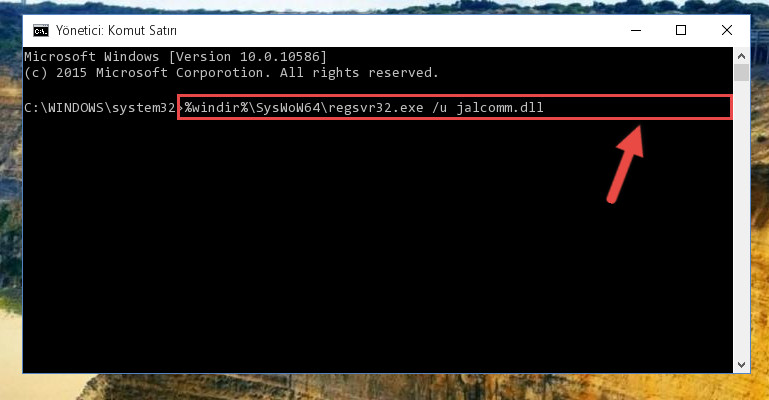Image resolution: width=769 pixels, height=400 pixels.
Task: Click the Microsoft Corporation copyright line
Action: [x=231, y=73]
